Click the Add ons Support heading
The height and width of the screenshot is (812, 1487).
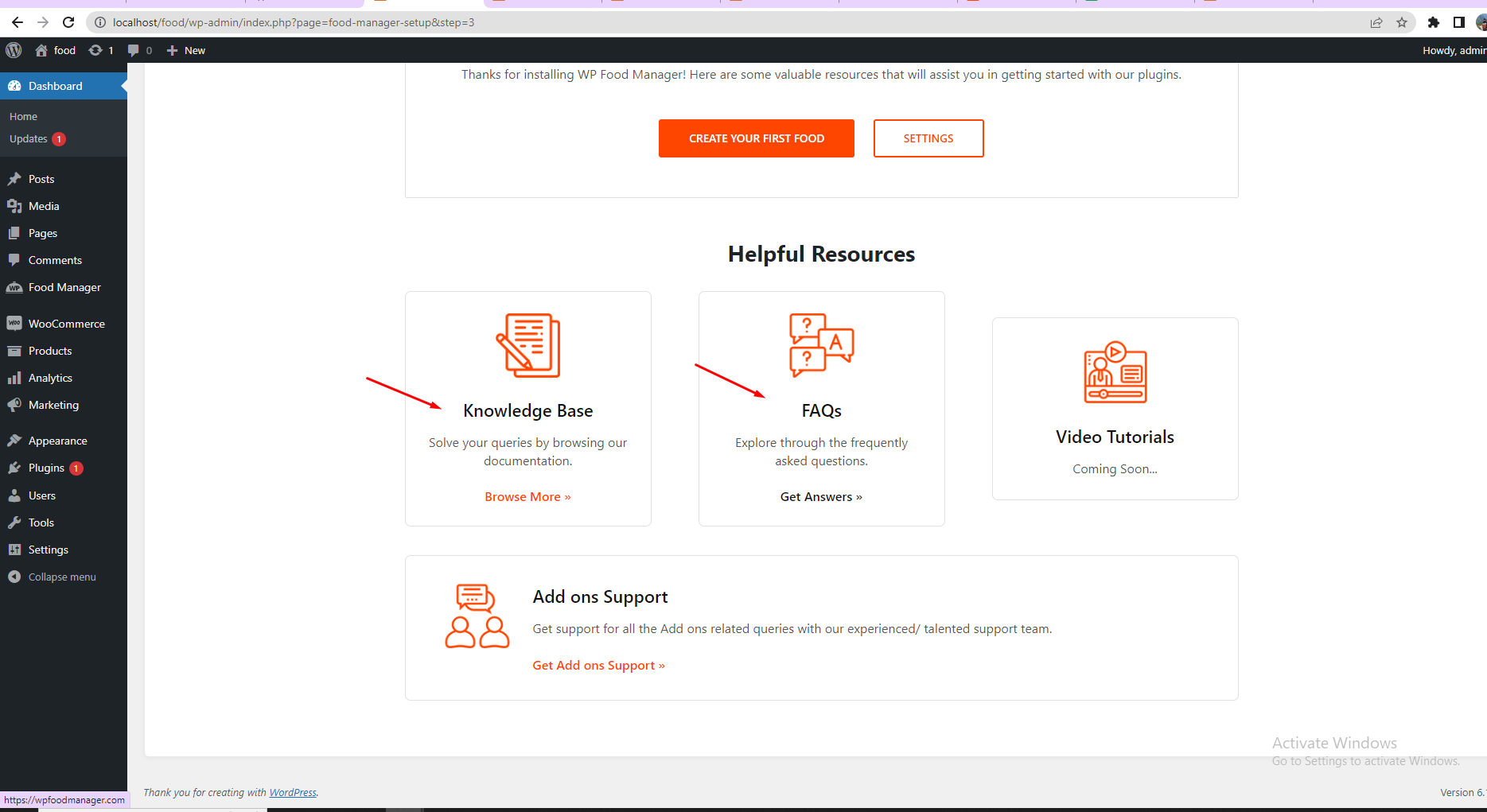coord(600,596)
